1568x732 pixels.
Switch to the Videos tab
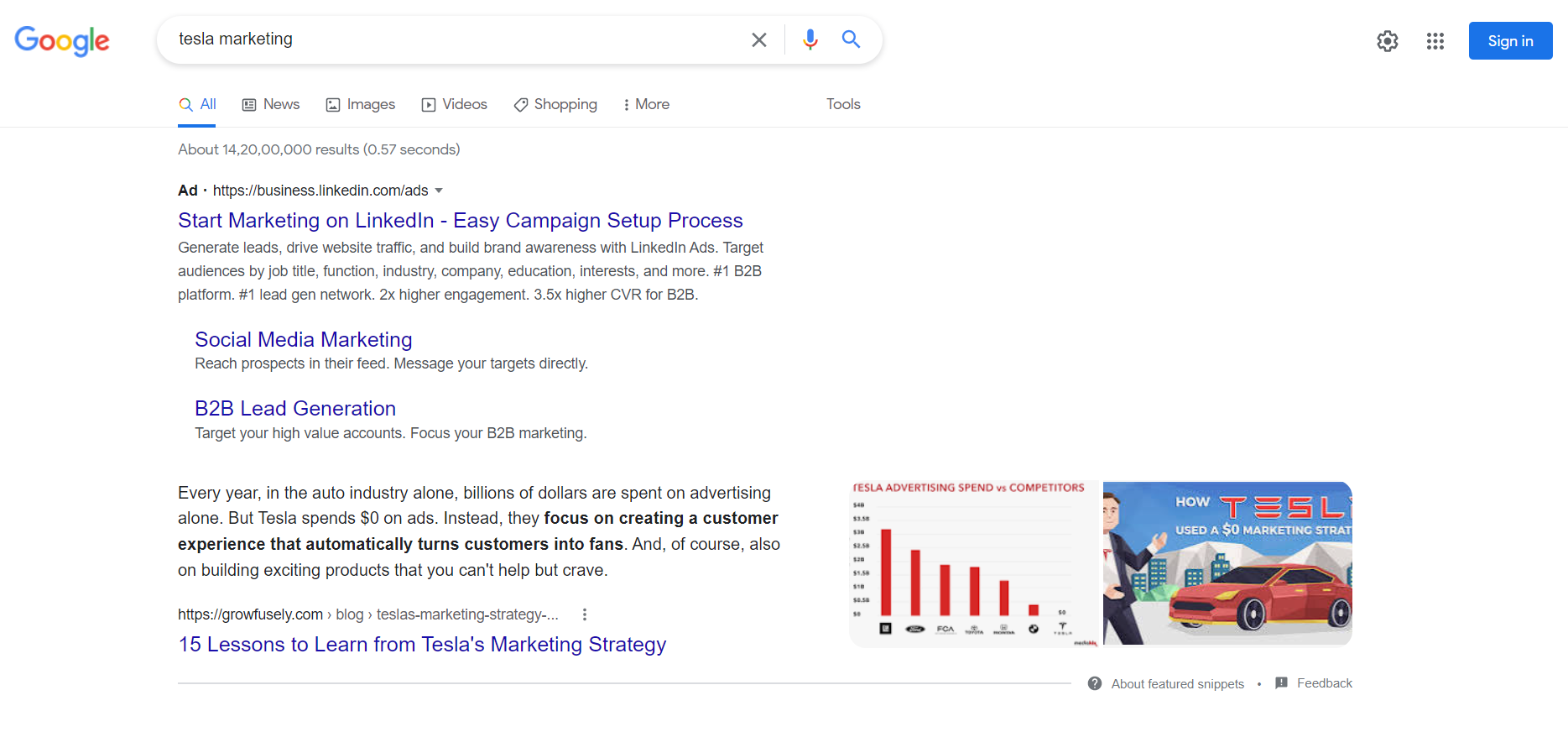454,105
